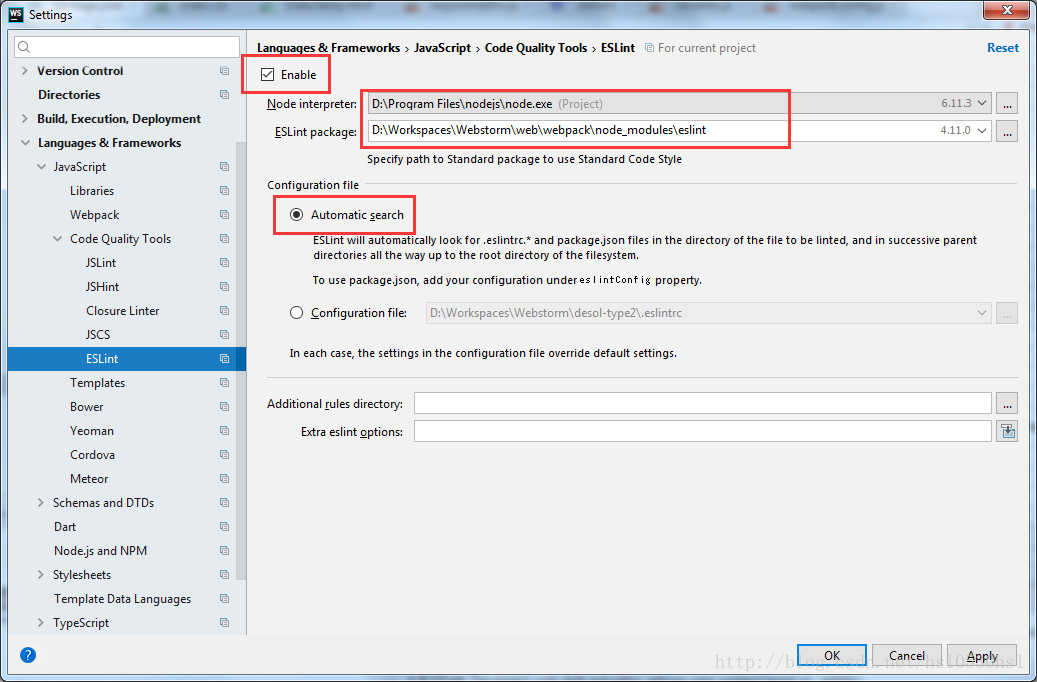Expand Build, Execution, Deployment node
Viewport: 1037px width, 682px height.
tap(24, 118)
